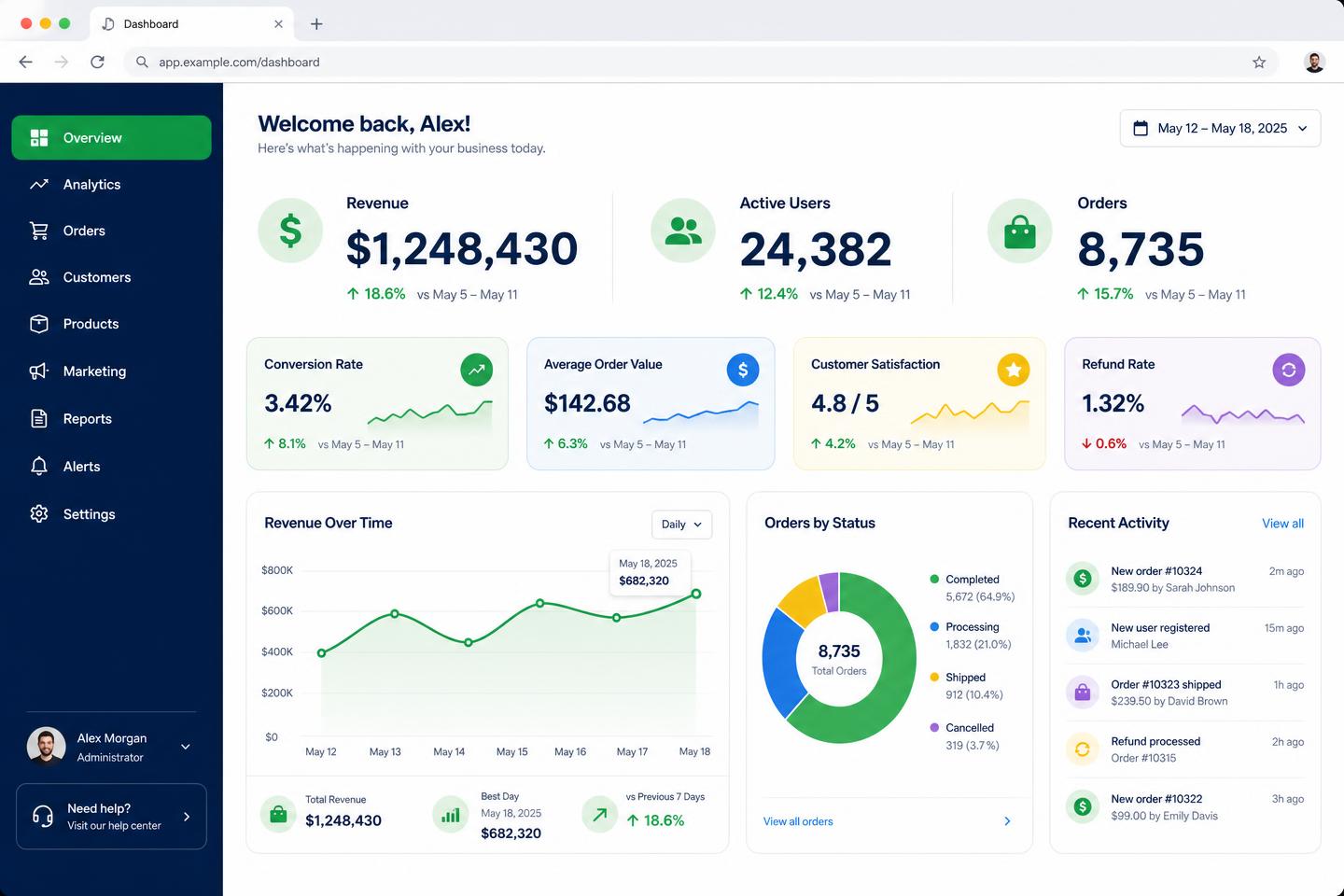The height and width of the screenshot is (896, 1344).
Task: Click the blue Processing legend dot
Action: coord(934,627)
